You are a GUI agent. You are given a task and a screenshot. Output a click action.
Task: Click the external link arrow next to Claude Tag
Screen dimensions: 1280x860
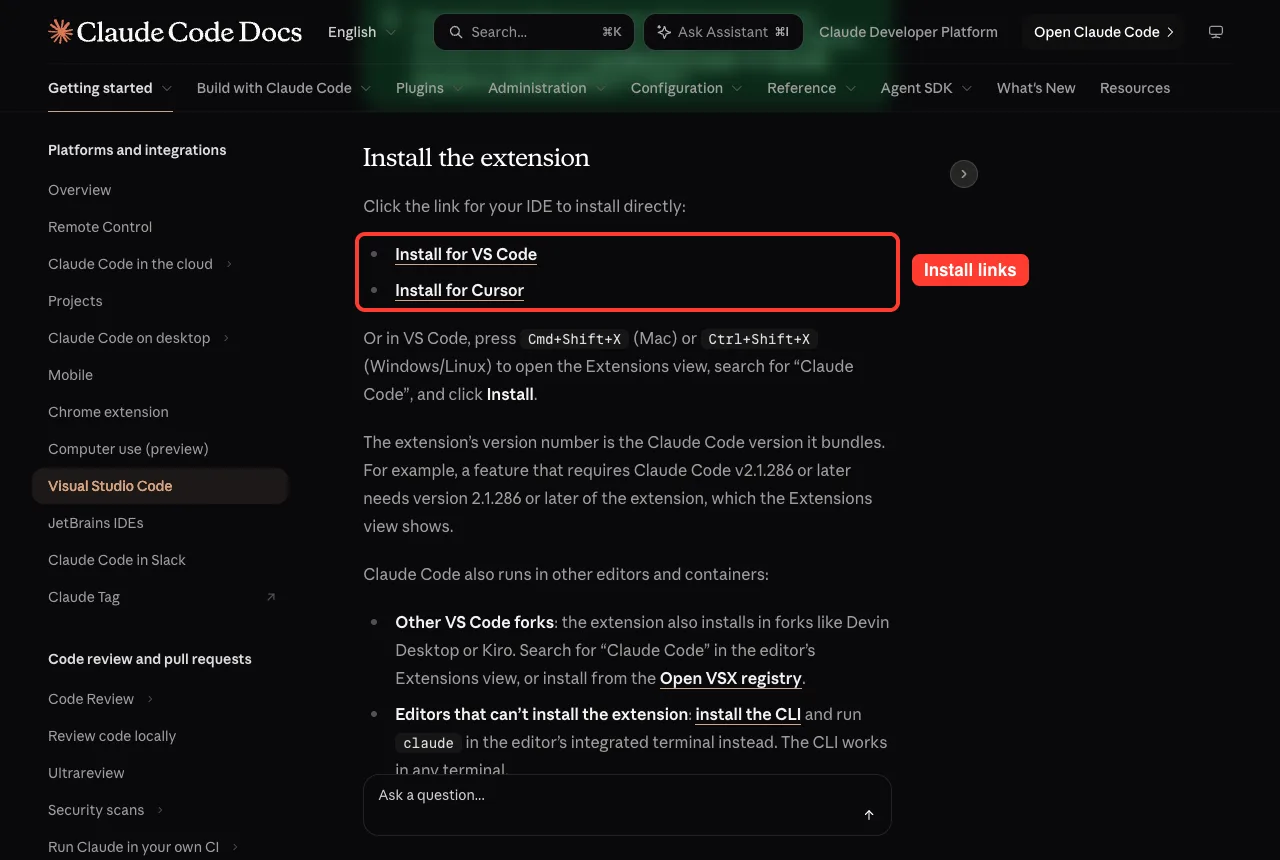(271, 597)
